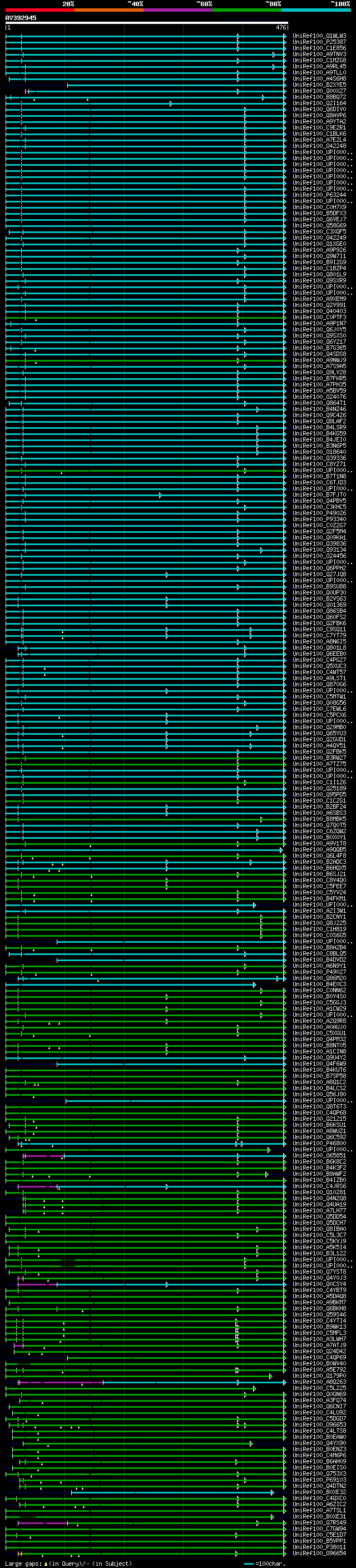Screen dimensions: 356x1568
Task: Click hit label UniRef100_Q00X27
Action: click(319, 91)
